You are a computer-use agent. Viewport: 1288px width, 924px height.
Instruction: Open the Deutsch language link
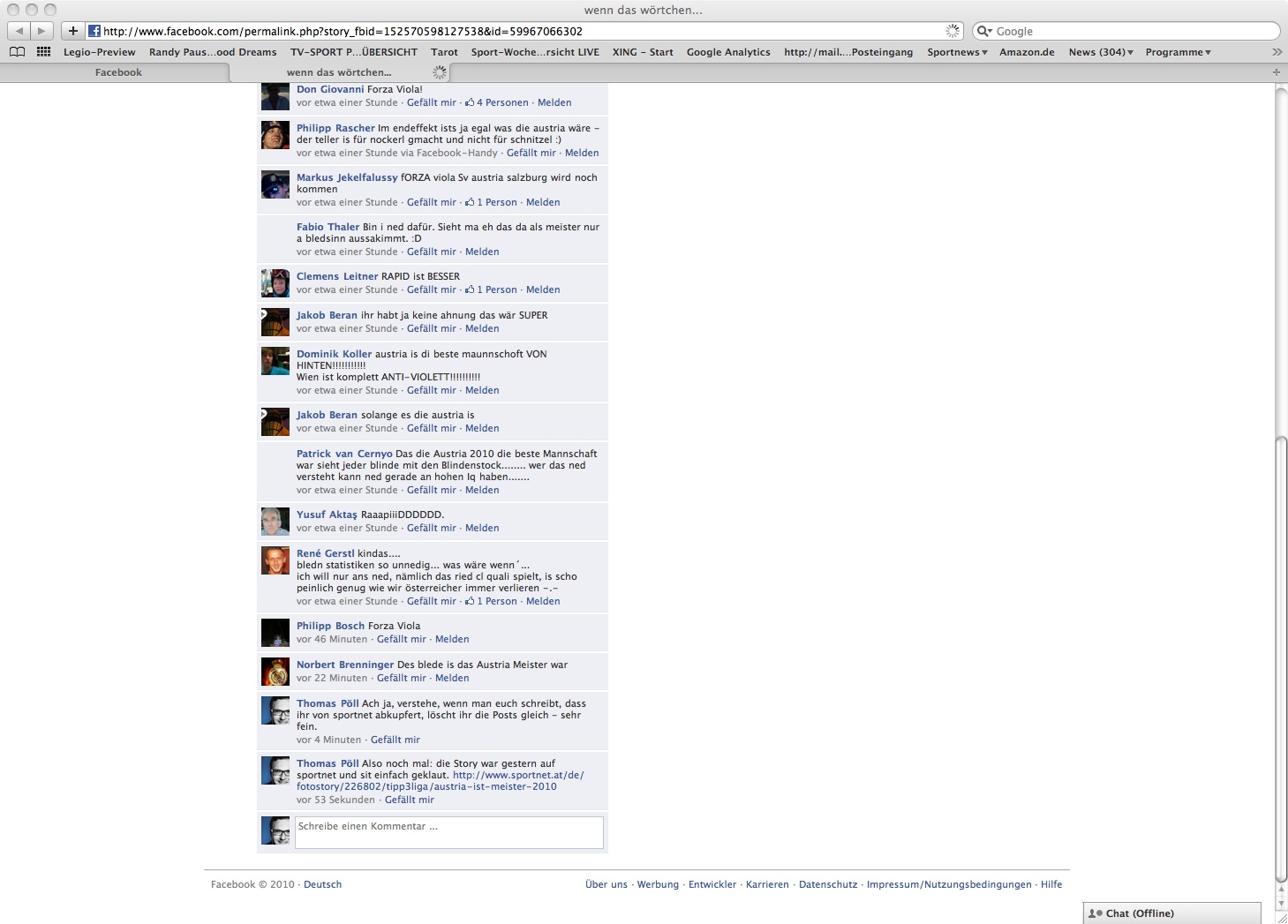pos(322,884)
